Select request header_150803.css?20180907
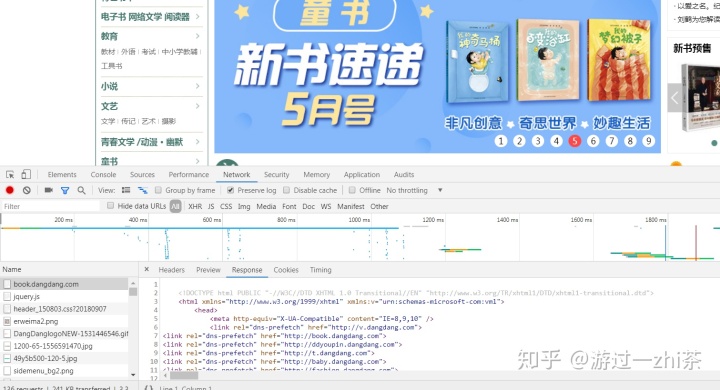 click(x=64, y=309)
